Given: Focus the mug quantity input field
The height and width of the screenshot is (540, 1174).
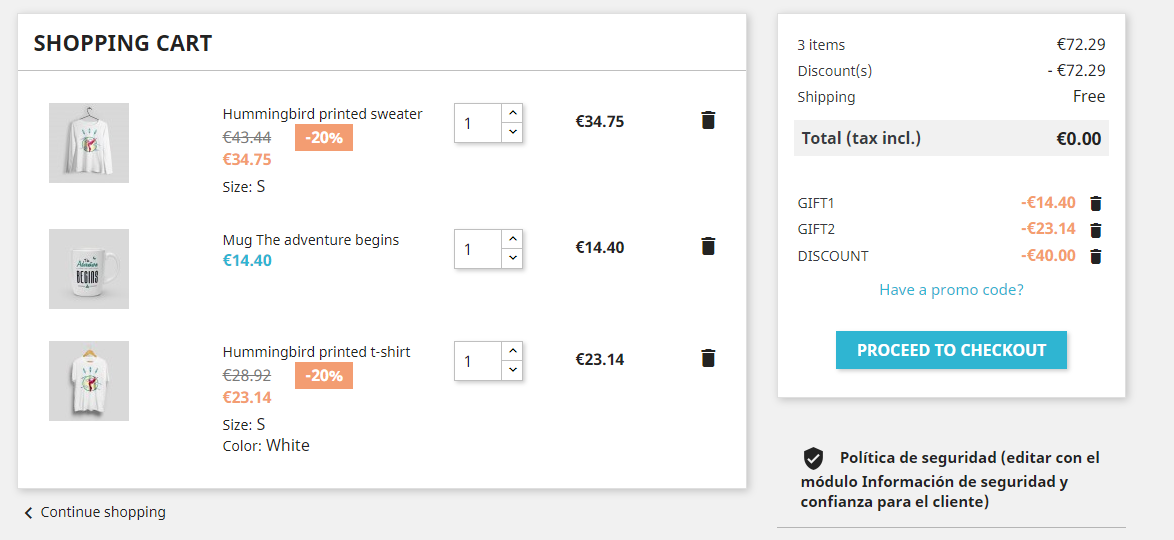Looking at the screenshot, I should (x=478, y=249).
